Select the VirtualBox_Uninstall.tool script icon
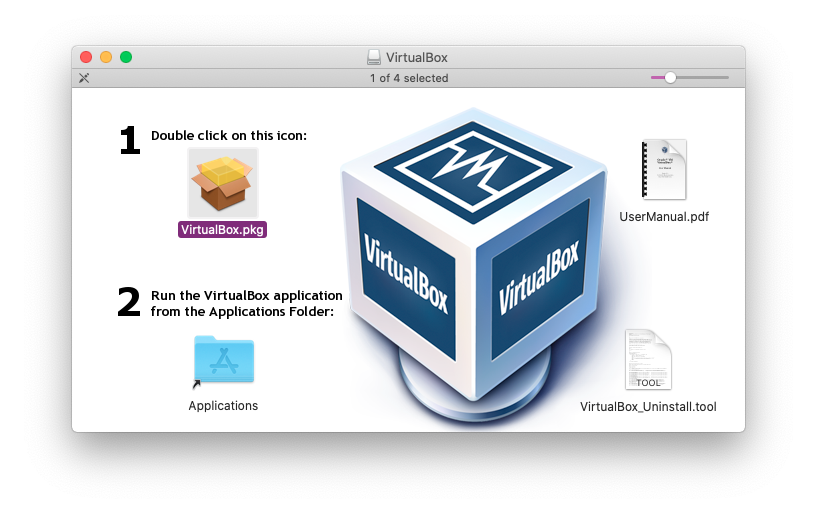Image resolution: width=813 pixels, height=518 pixels. click(648, 360)
